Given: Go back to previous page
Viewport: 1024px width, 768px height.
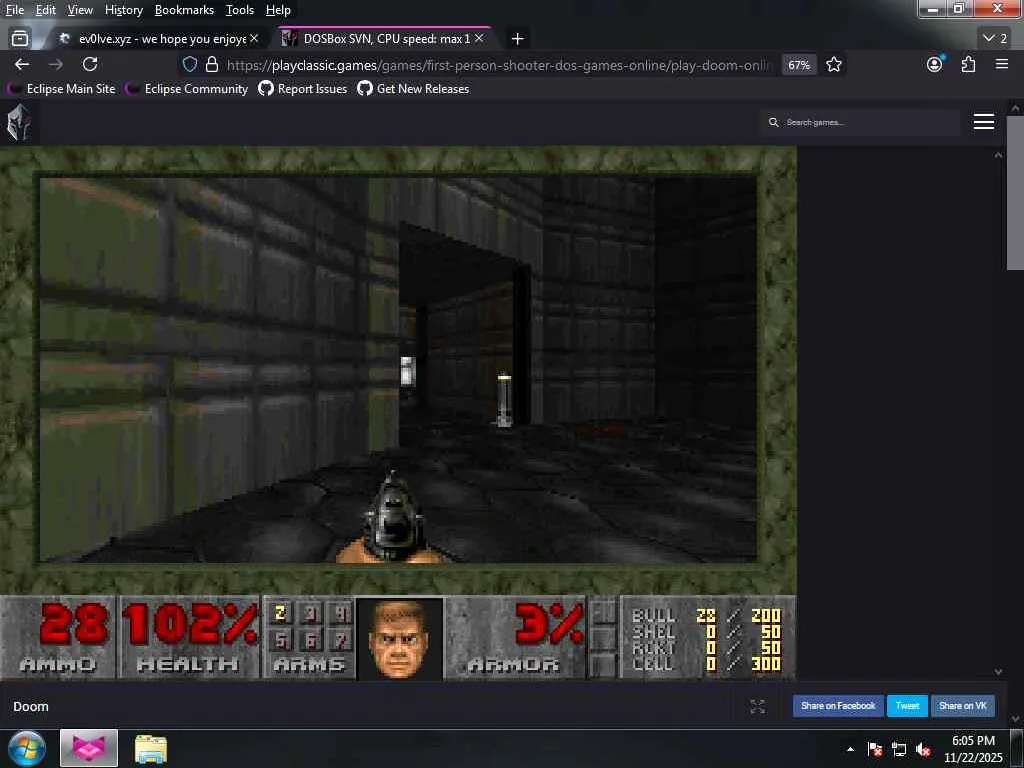Looking at the screenshot, I should 22,64.
